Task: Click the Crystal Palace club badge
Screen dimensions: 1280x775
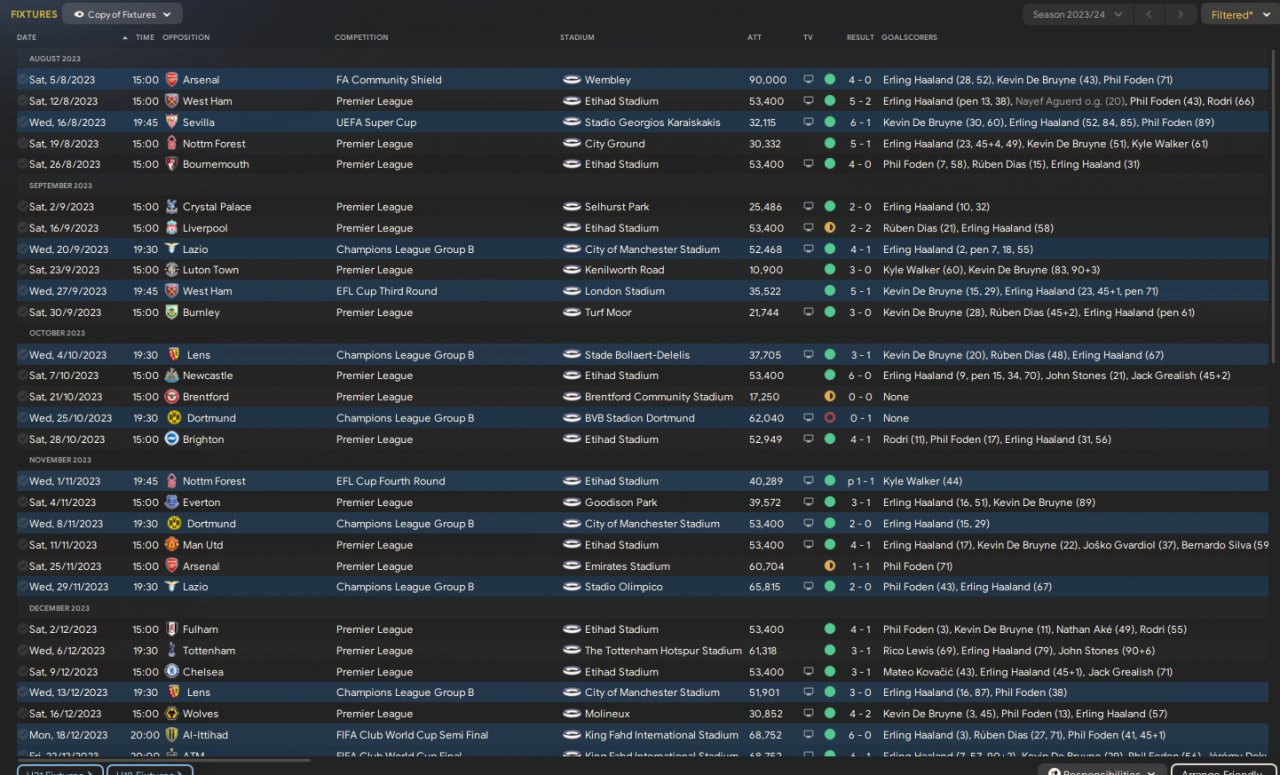Action: coord(171,207)
